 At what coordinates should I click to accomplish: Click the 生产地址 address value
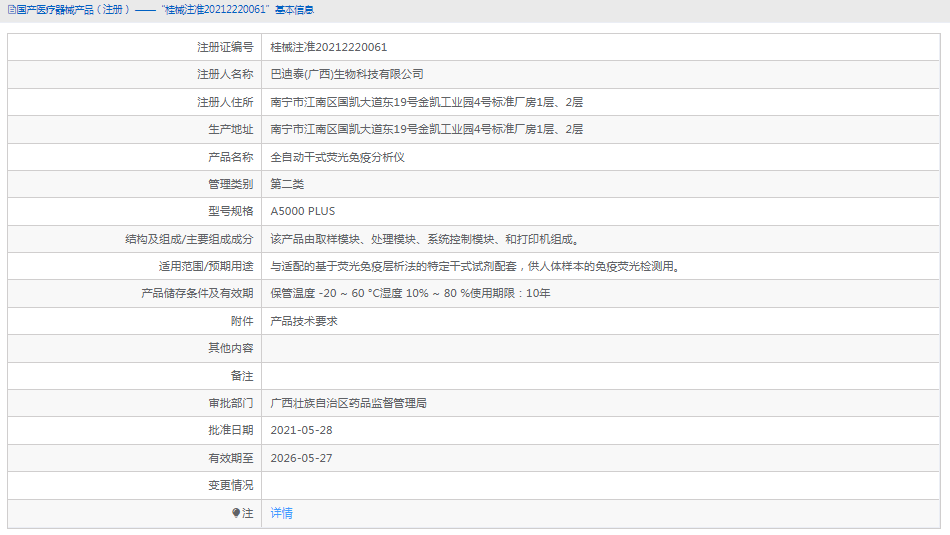pos(427,129)
